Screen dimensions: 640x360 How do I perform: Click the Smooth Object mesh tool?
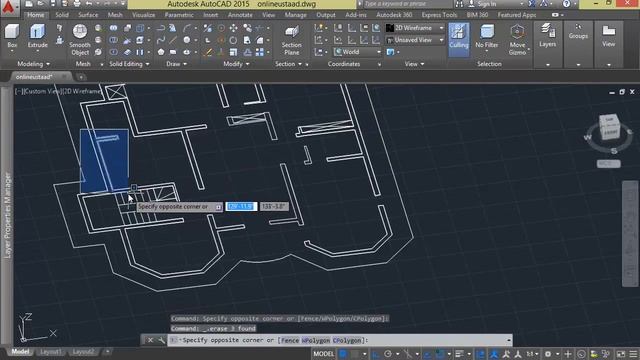(x=80, y=40)
